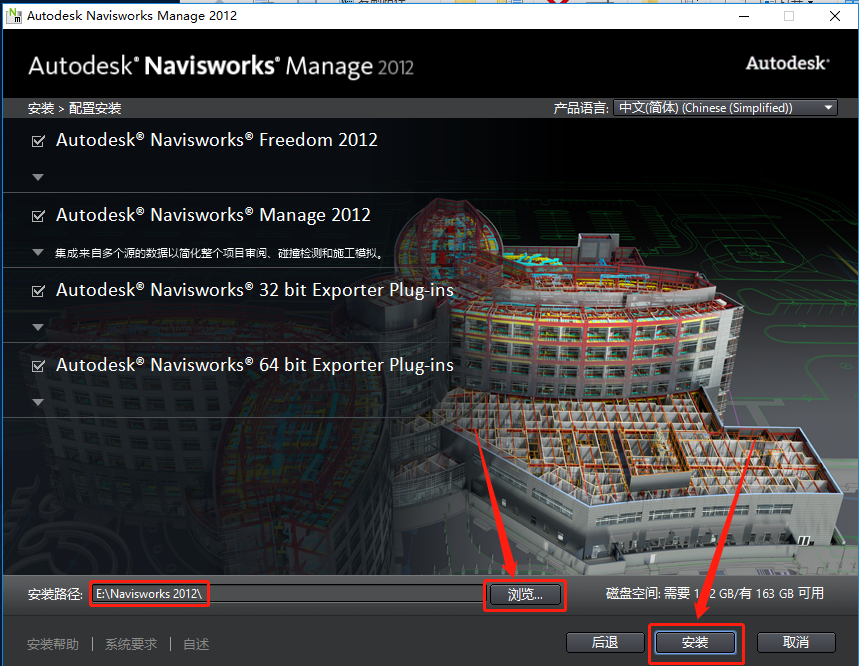
Task: Click the 安装 install button
Action: (695, 642)
